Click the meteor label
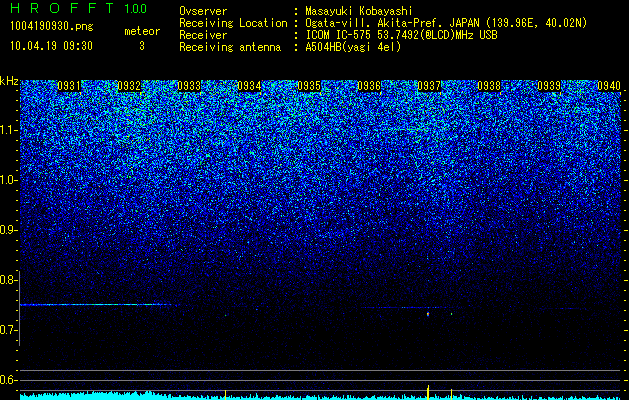This screenshot has width=629, height=400. point(142,31)
